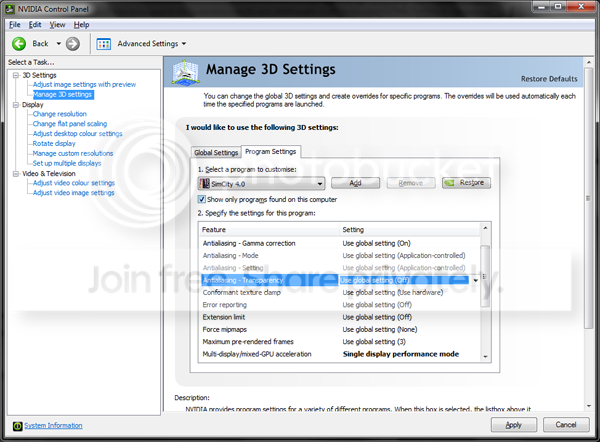Select the Multi-display/mixed-GPU acceleration row
Screen dimensions: 600x442
click(x=340, y=354)
